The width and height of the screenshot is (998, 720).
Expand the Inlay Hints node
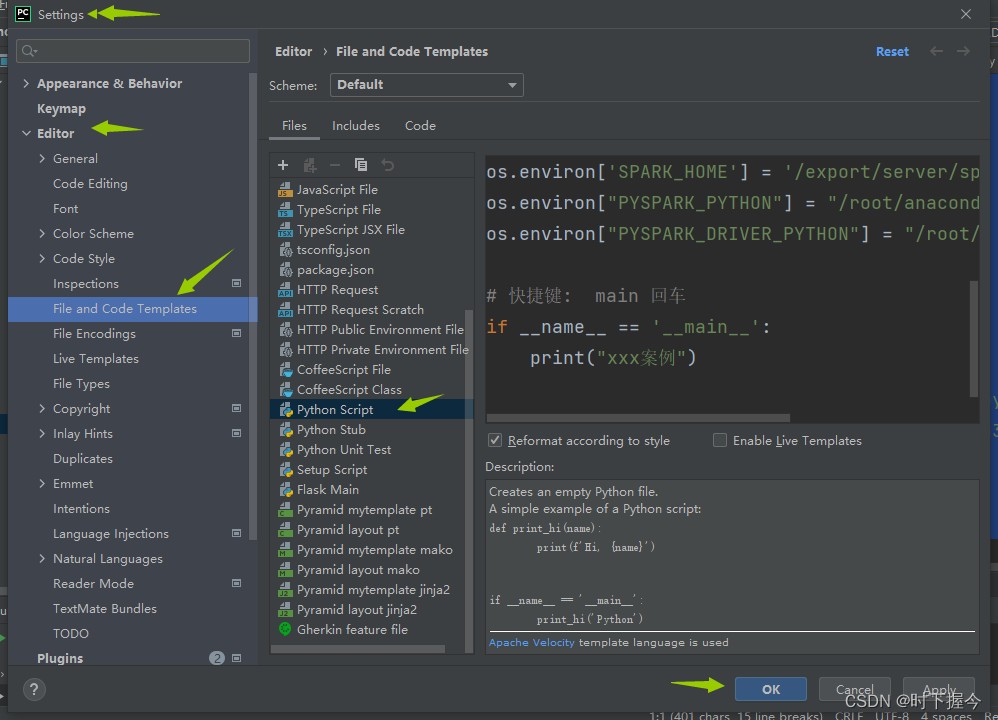click(x=42, y=434)
